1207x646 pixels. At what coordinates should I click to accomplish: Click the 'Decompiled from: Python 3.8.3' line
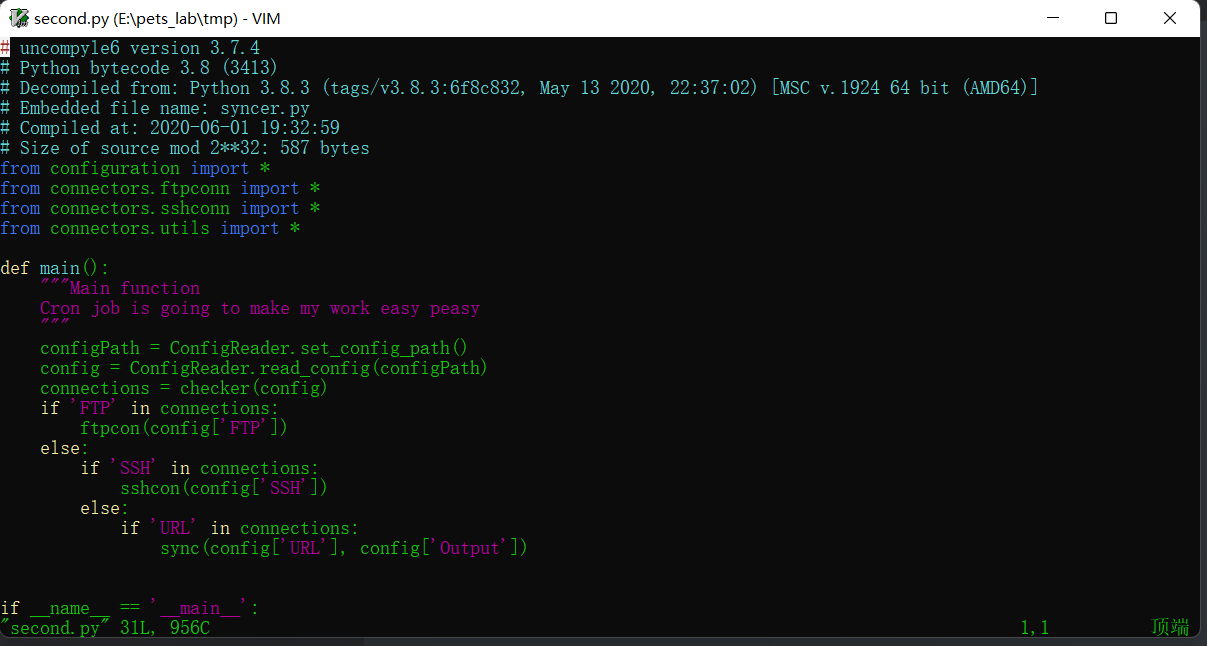tap(519, 88)
